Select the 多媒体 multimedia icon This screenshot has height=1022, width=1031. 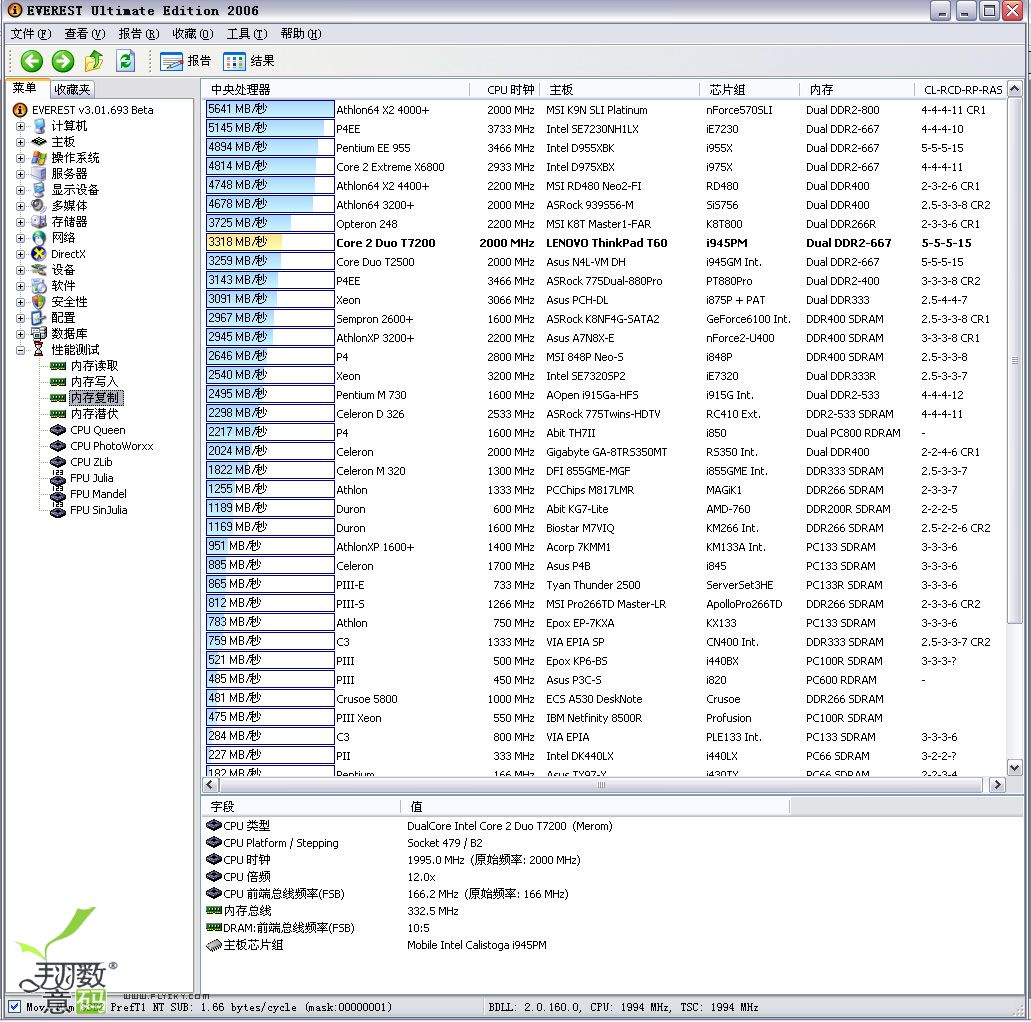point(39,205)
